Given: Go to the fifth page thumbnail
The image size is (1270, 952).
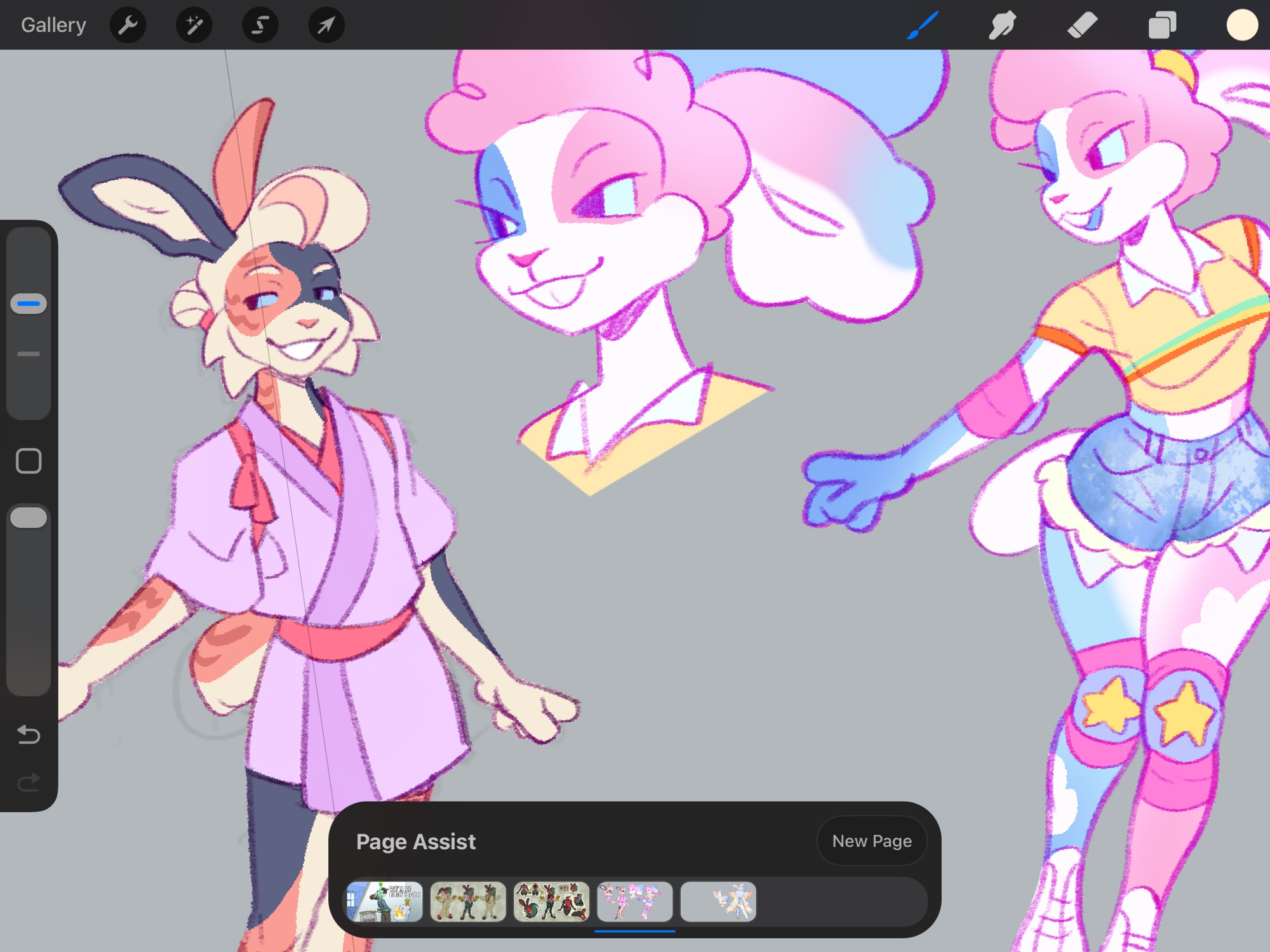Looking at the screenshot, I should 718,901.
